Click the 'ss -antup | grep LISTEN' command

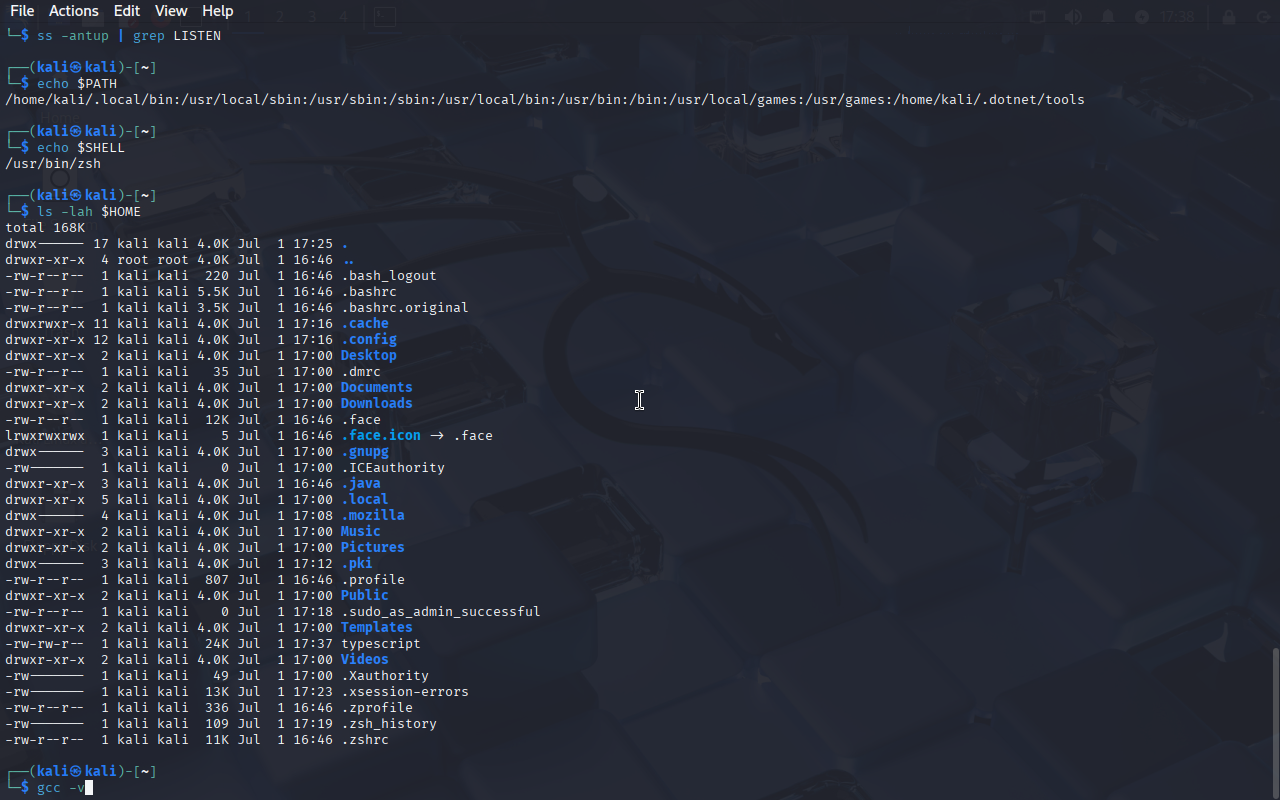coord(129,36)
